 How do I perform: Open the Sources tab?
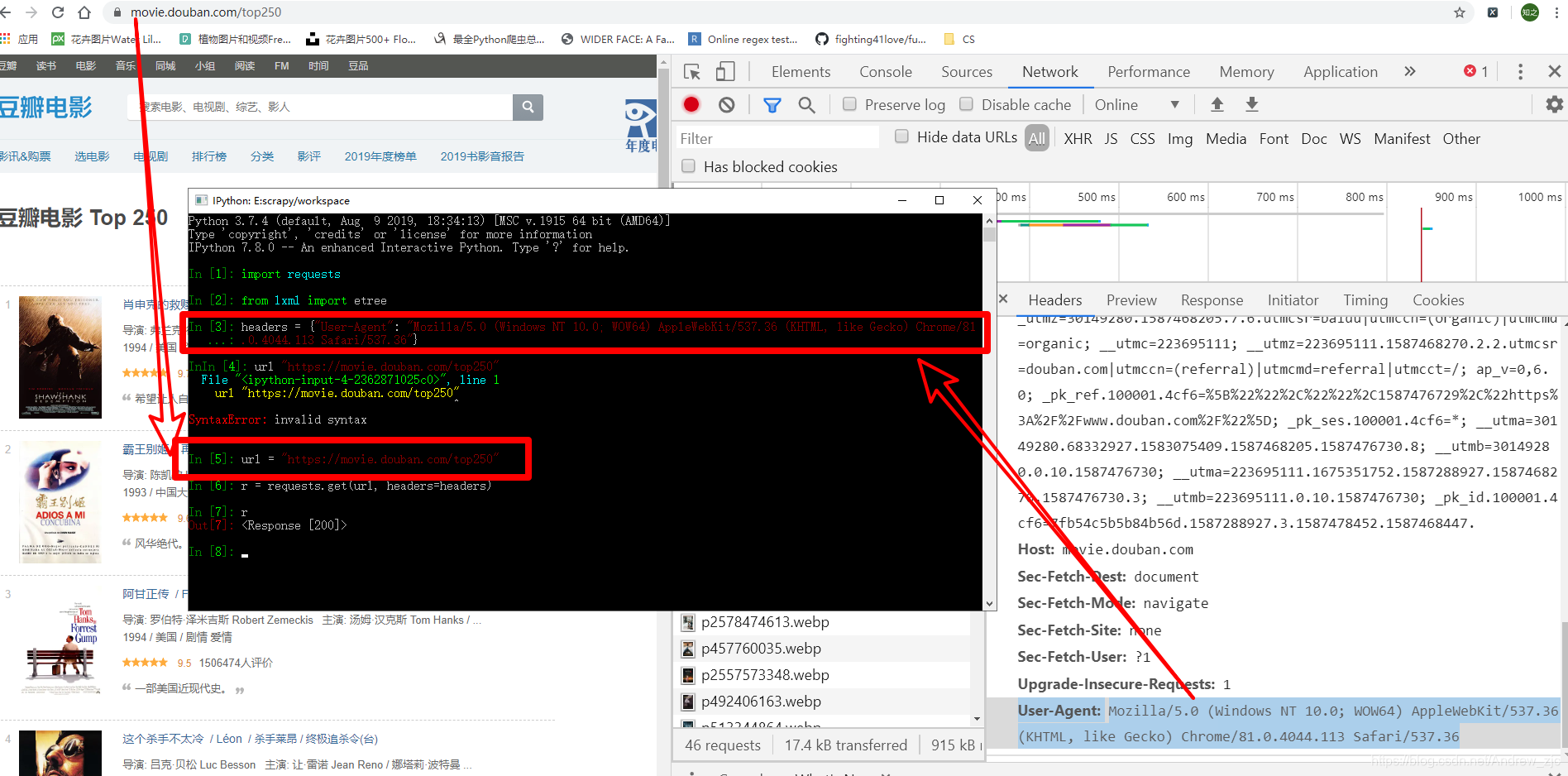click(x=967, y=72)
